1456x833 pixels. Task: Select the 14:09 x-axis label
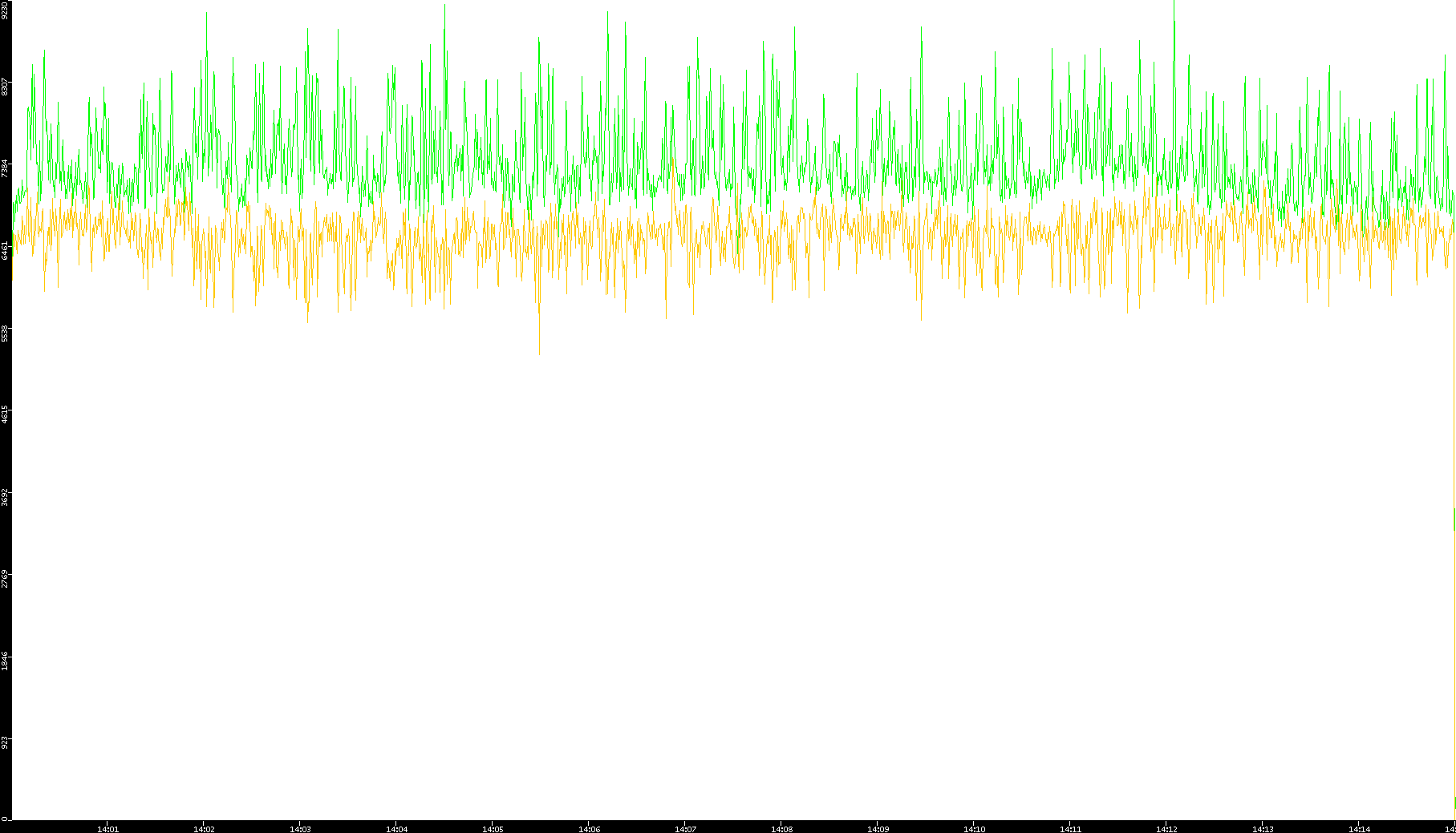[x=878, y=828]
